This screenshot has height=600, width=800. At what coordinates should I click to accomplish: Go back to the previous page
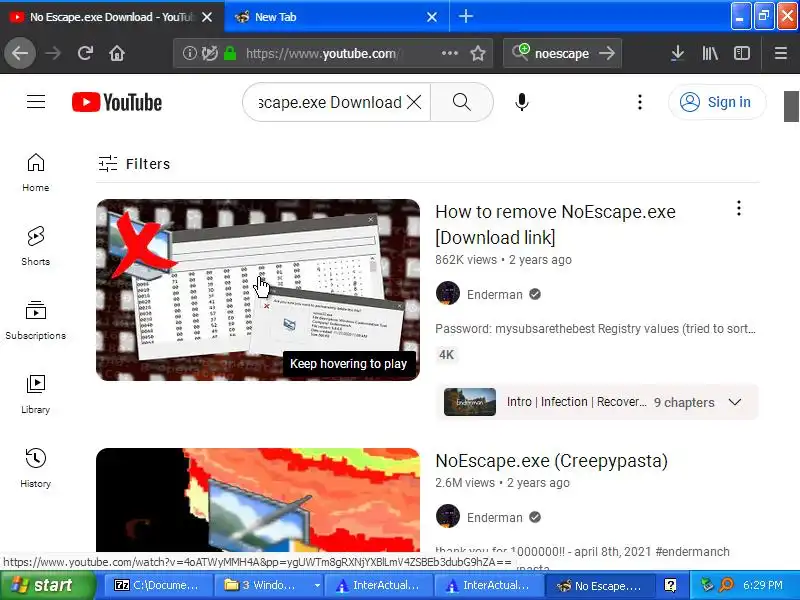pos(20,53)
